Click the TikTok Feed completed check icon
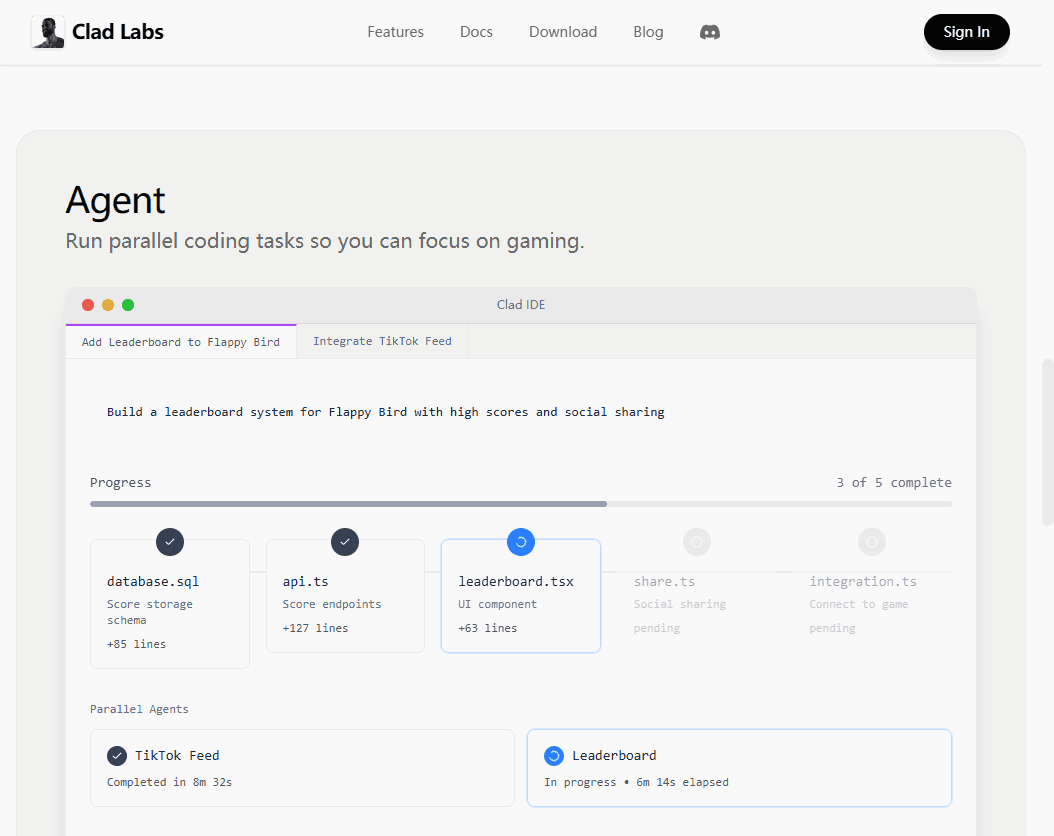1054x836 pixels. pos(117,756)
